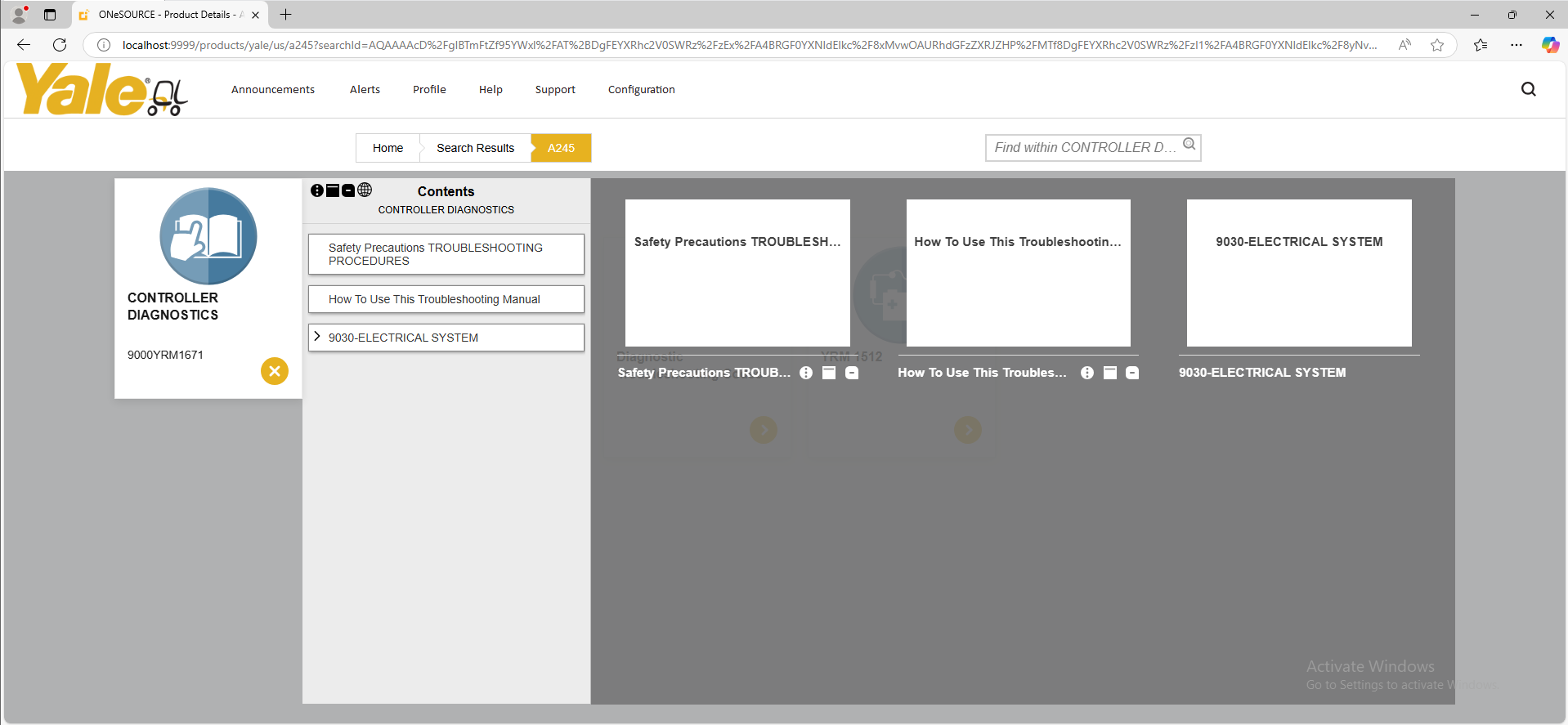
Task: Open the How To Use This Troubleshootin… card
Action: (1018, 273)
